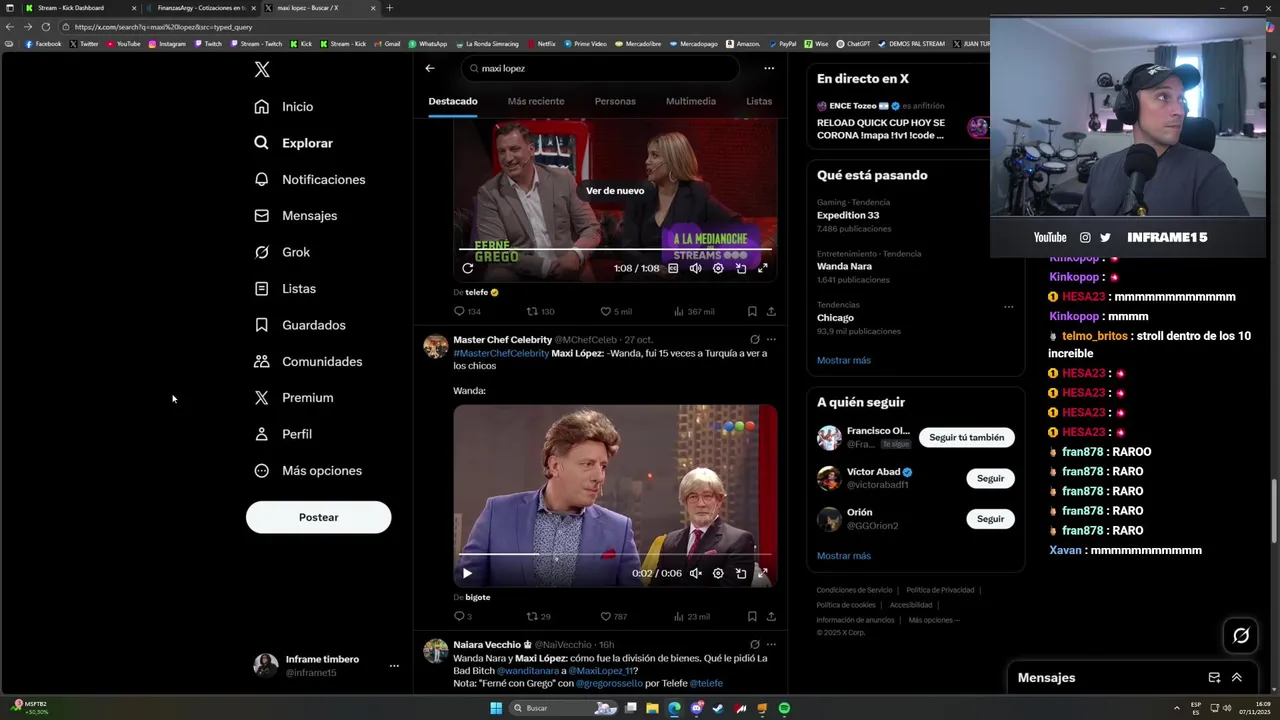Image resolution: width=1280 pixels, height=720 pixels.
Task: Share the telefe post
Action: click(771, 311)
